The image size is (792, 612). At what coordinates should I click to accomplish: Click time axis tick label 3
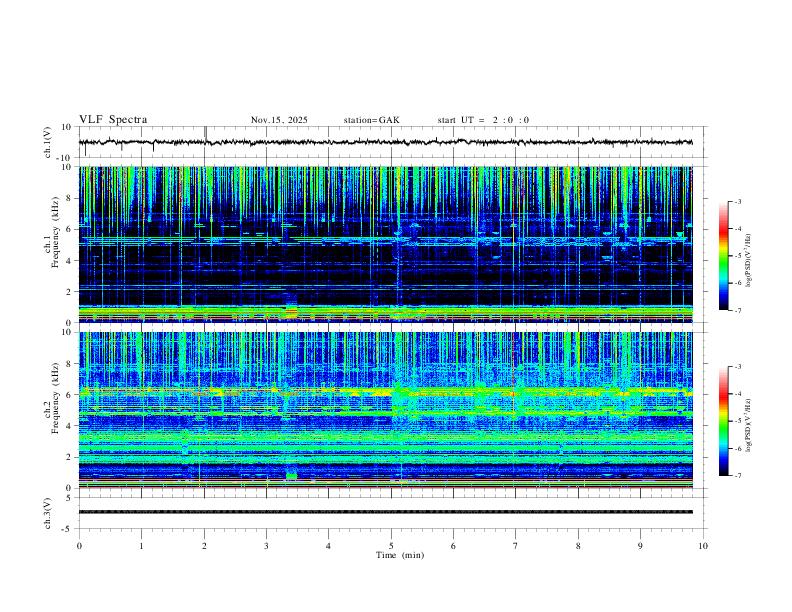(266, 546)
